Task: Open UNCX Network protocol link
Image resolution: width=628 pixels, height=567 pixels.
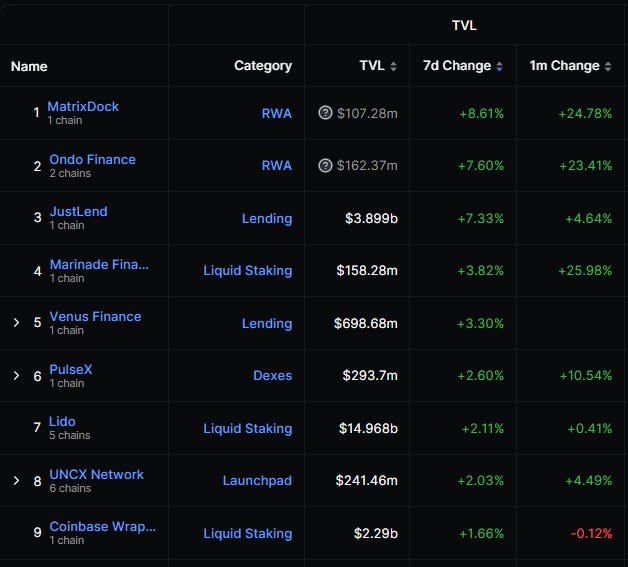Action: [x=97, y=474]
